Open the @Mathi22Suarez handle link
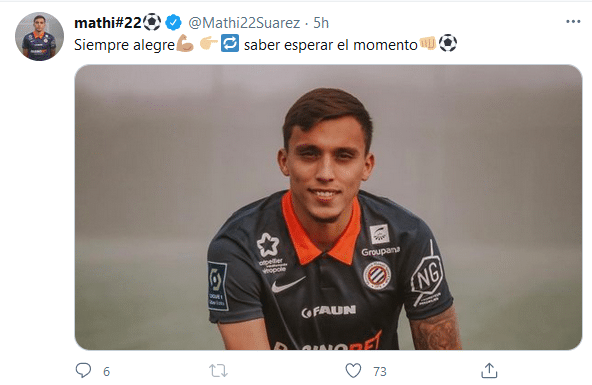 (244, 23)
